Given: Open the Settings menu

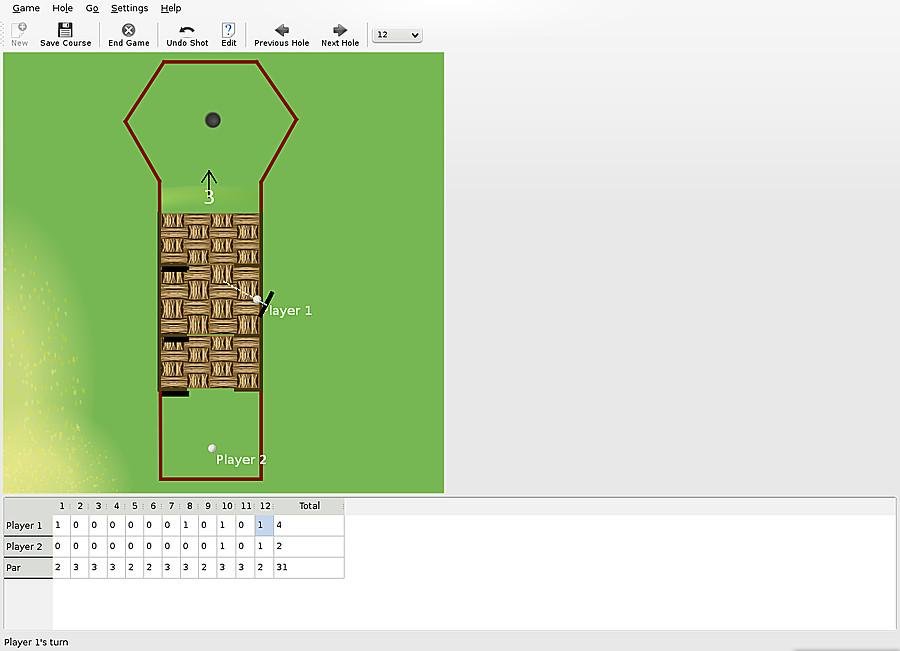Looking at the screenshot, I should pos(129,8).
